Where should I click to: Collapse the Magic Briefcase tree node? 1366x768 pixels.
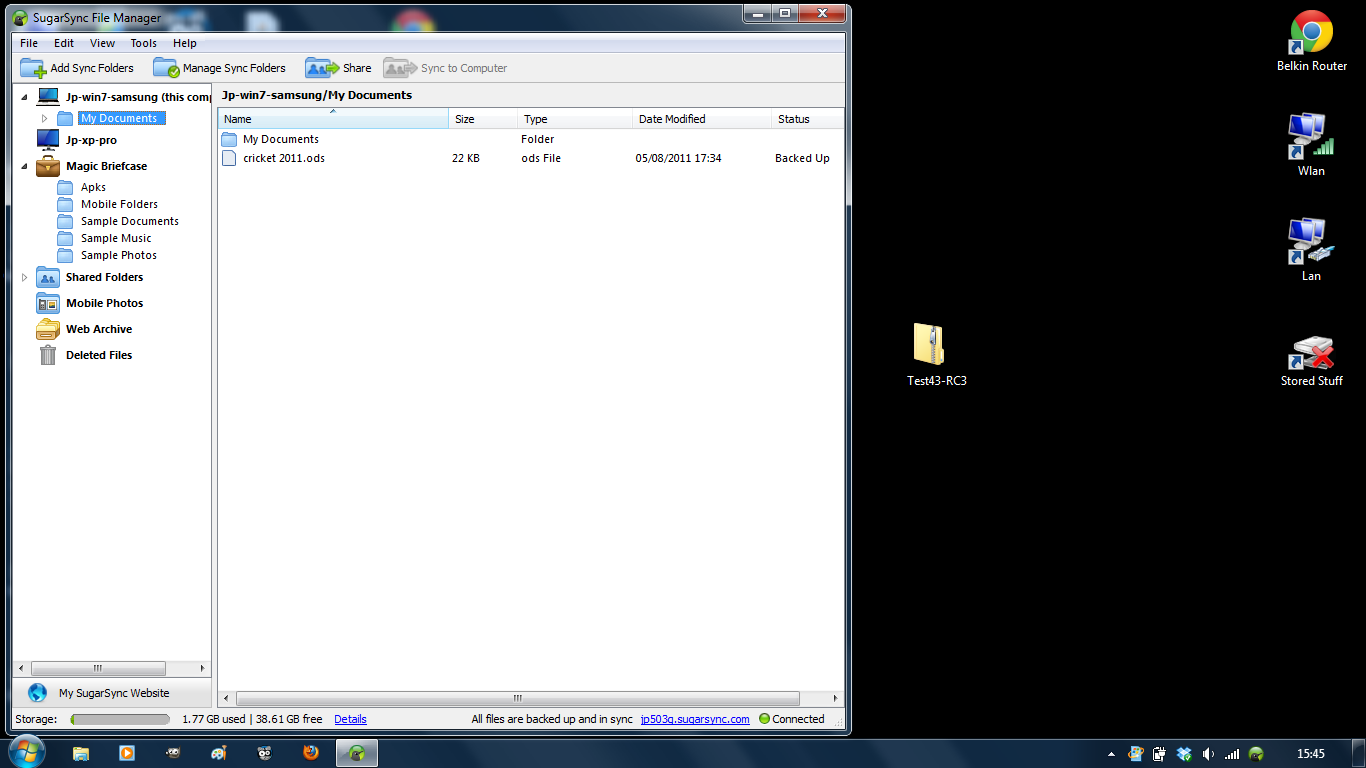25,166
